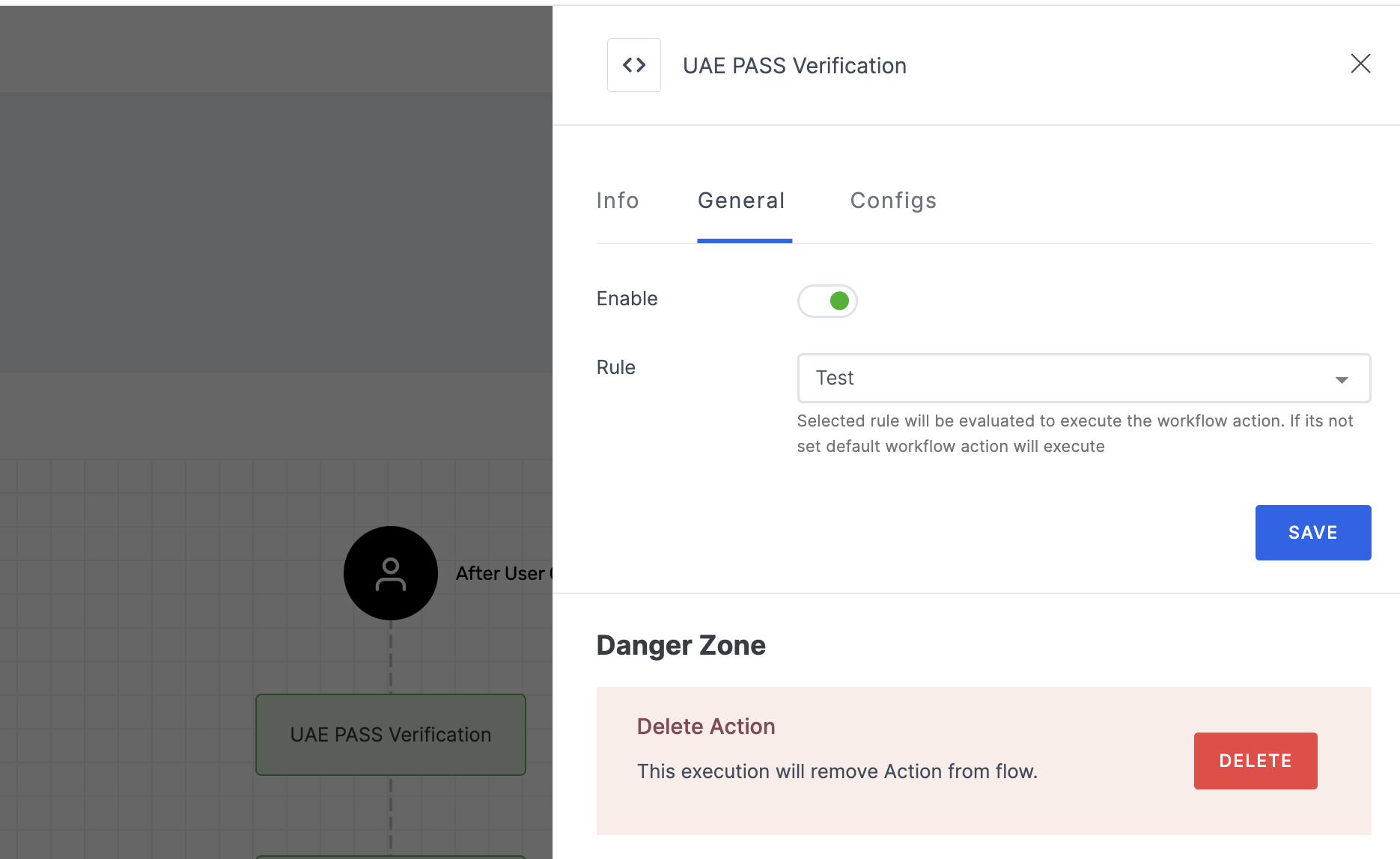This screenshot has height=859, width=1400.
Task: Open the Configs tab
Action: coord(893,201)
